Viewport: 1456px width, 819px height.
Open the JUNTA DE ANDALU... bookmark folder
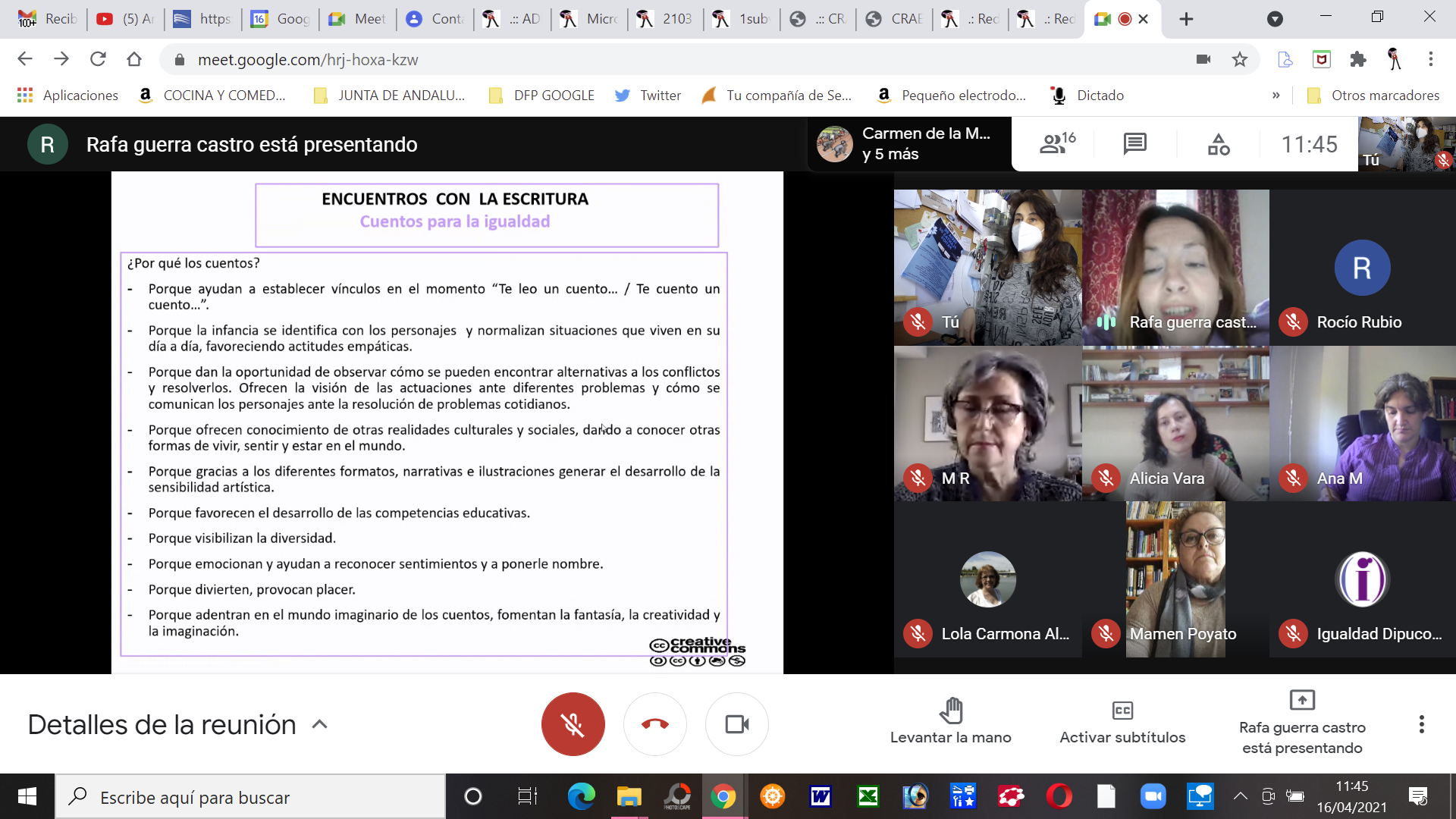point(389,95)
